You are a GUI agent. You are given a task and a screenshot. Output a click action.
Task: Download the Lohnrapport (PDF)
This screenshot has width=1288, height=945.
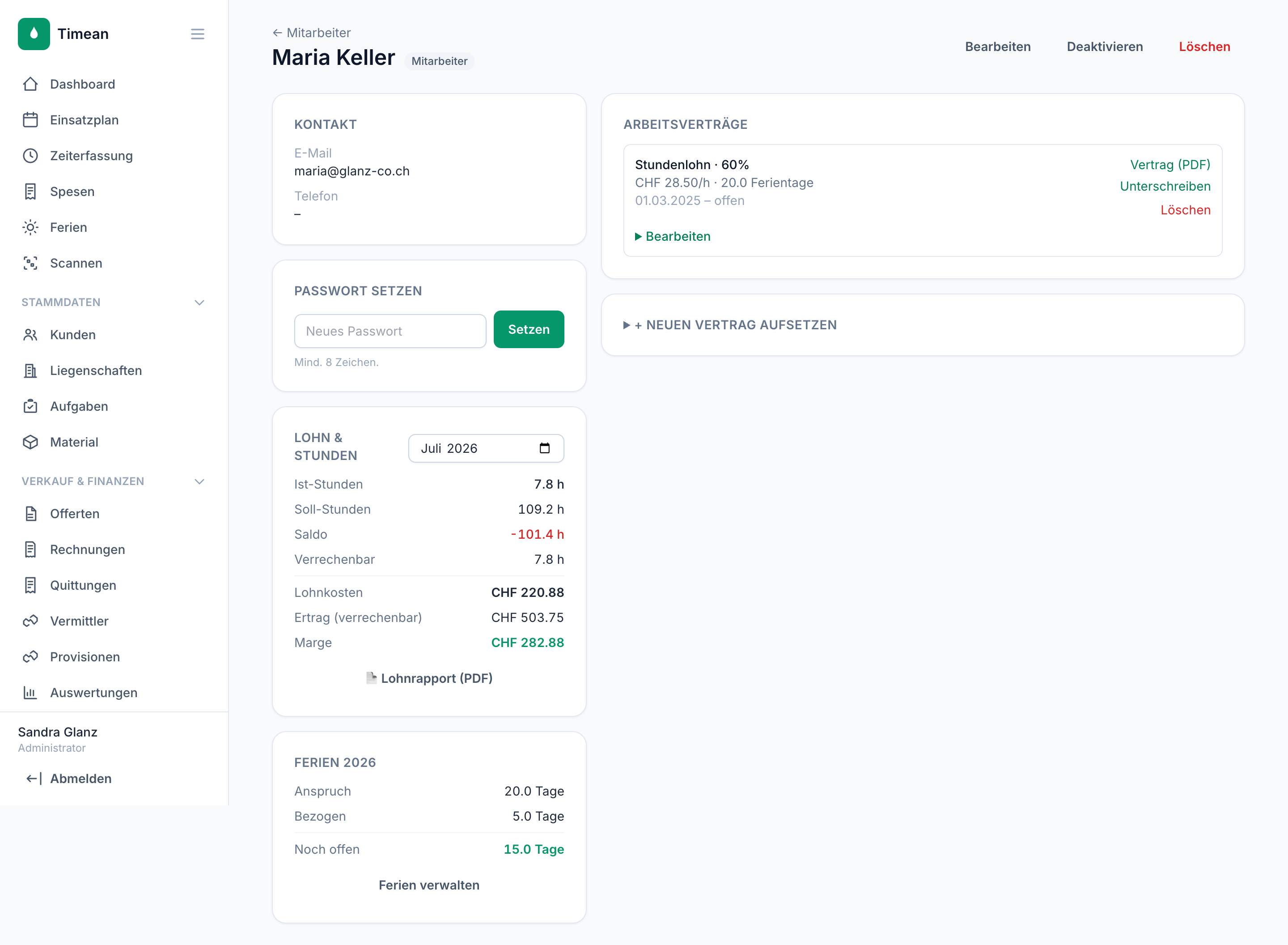(429, 678)
